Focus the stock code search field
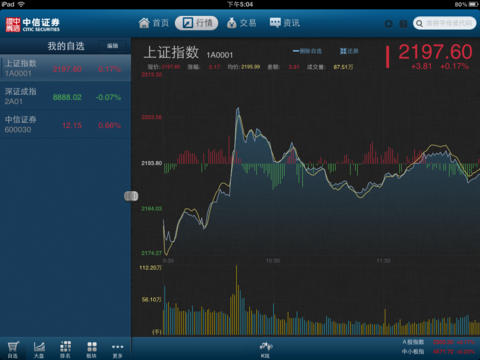Screen dimensions: 480x360 (444, 23)
